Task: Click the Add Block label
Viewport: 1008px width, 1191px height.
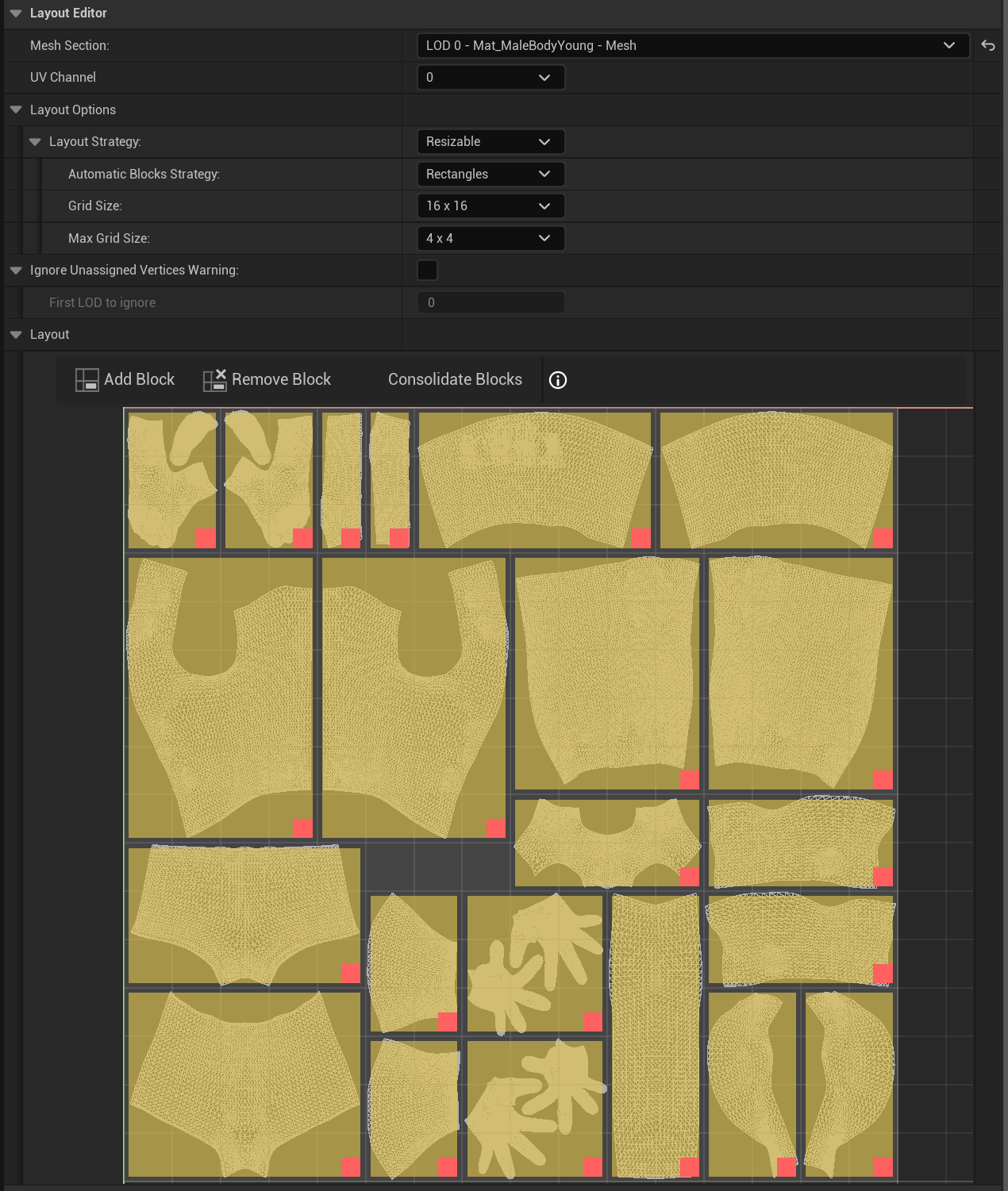Action: tap(139, 379)
